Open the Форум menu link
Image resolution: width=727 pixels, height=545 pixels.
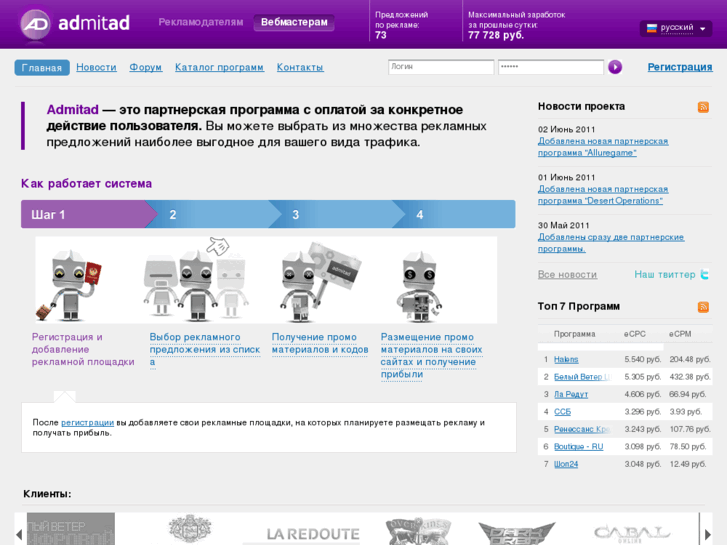pyautogui.click(x=146, y=67)
